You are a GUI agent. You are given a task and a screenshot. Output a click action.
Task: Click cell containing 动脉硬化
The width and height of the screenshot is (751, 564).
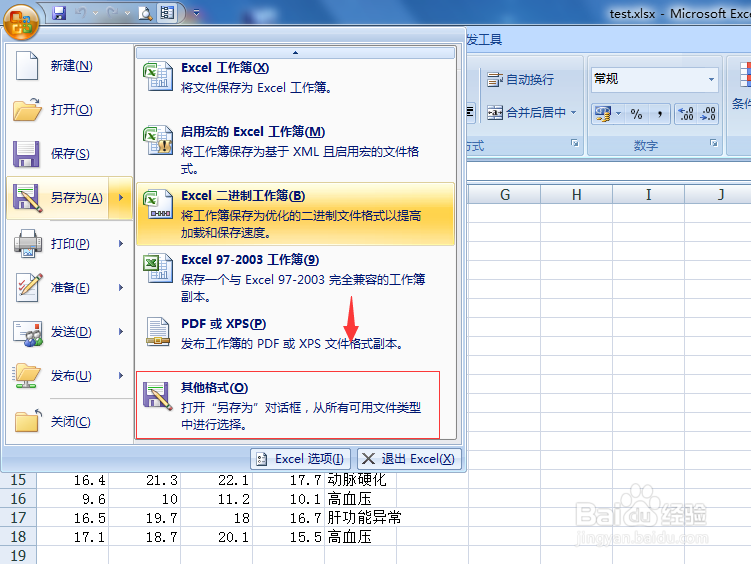(x=360, y=480)
